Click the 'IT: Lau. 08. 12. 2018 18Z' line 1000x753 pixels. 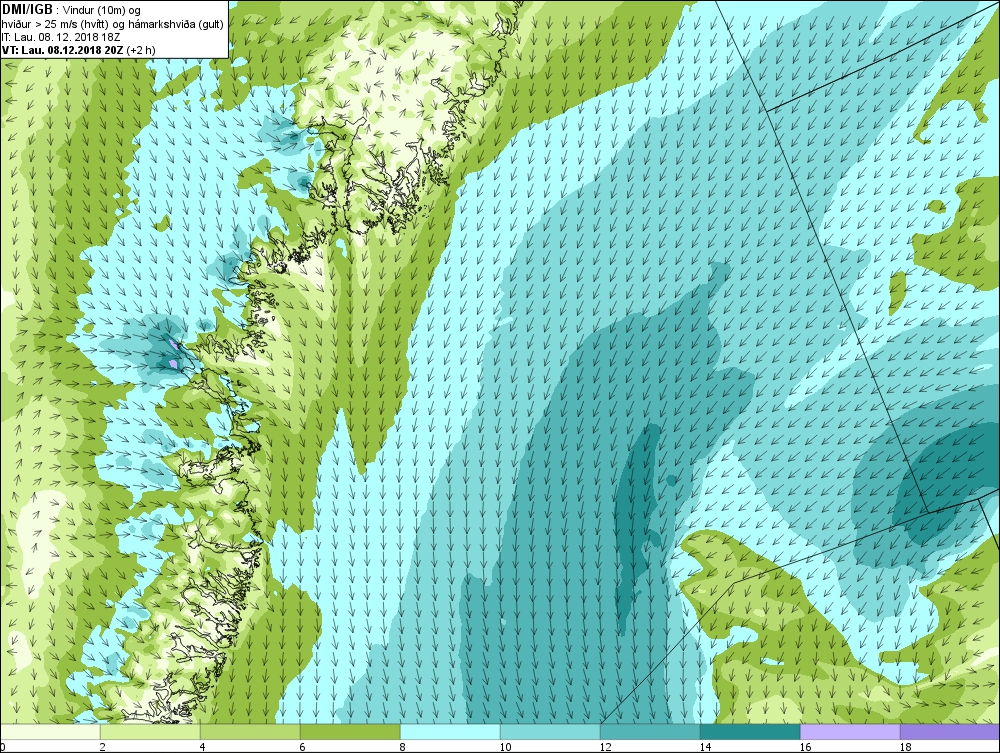61,37
